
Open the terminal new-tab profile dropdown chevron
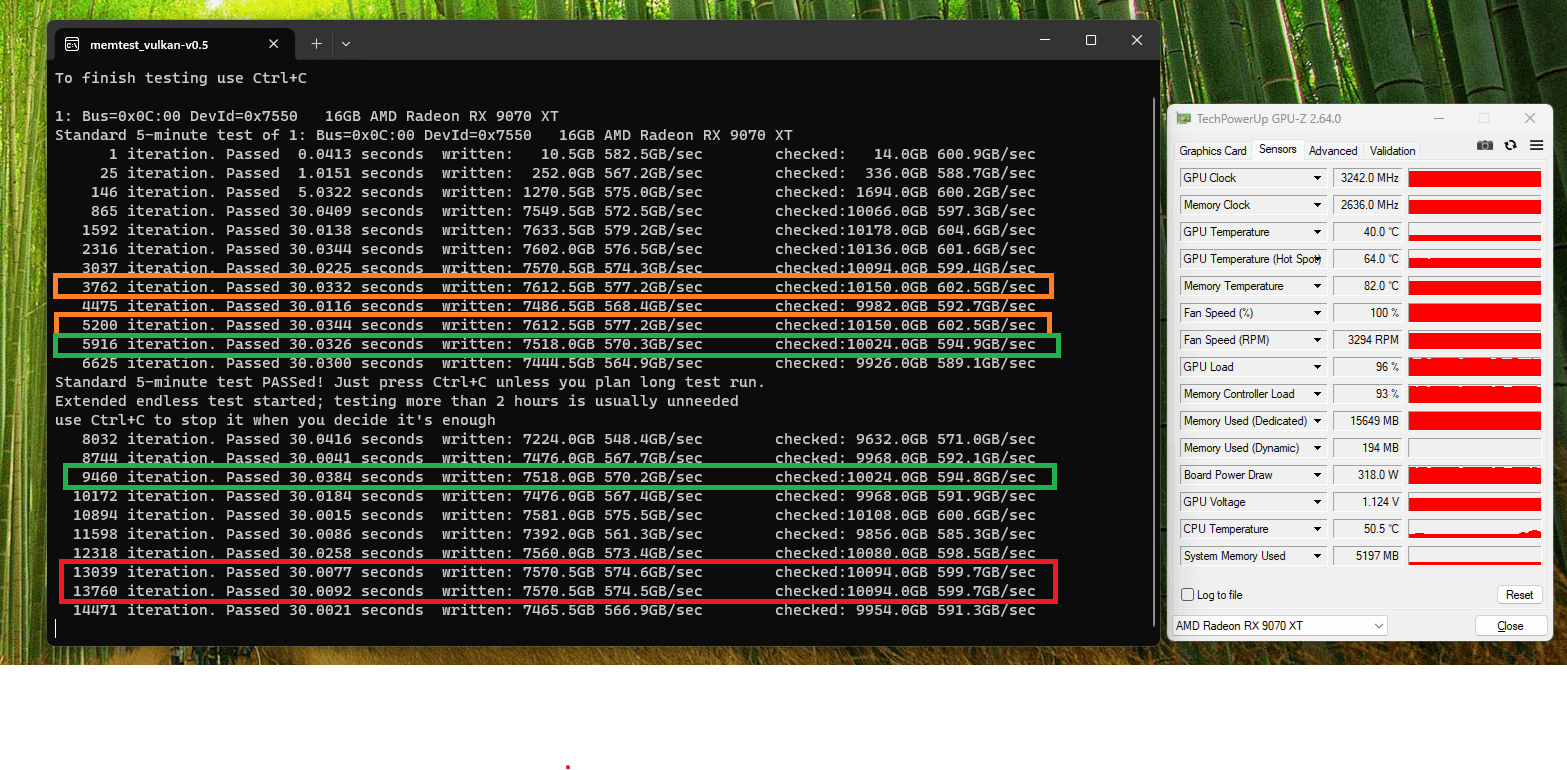[x=346, y=44]
